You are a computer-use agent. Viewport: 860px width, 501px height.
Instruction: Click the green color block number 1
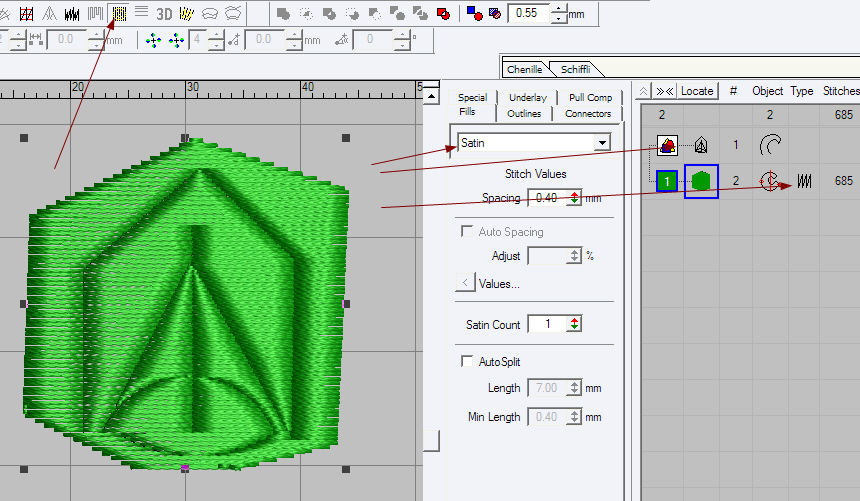click(x=667, y=181)
